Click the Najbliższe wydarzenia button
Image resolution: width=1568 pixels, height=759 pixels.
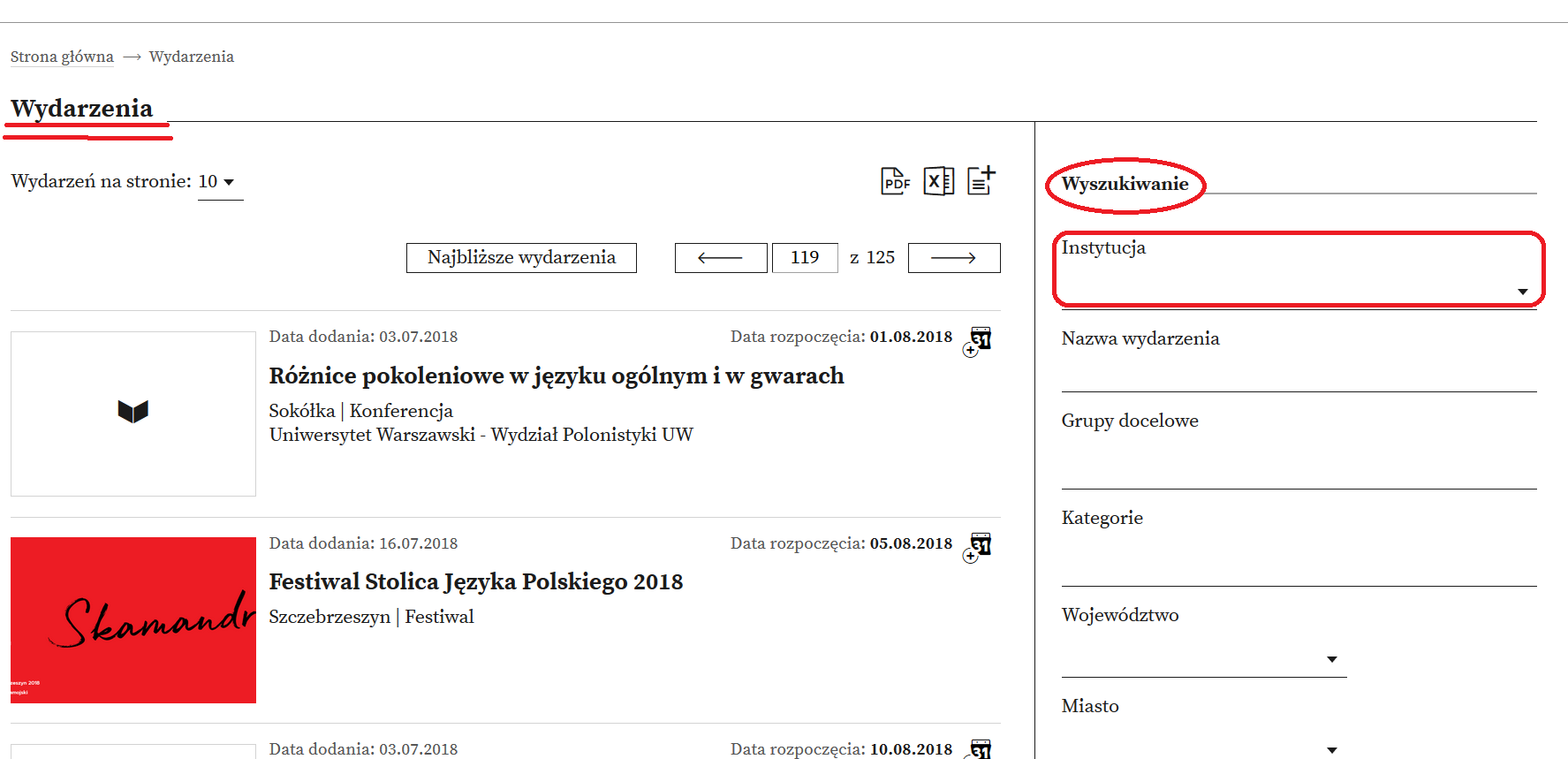pos(521,258)
